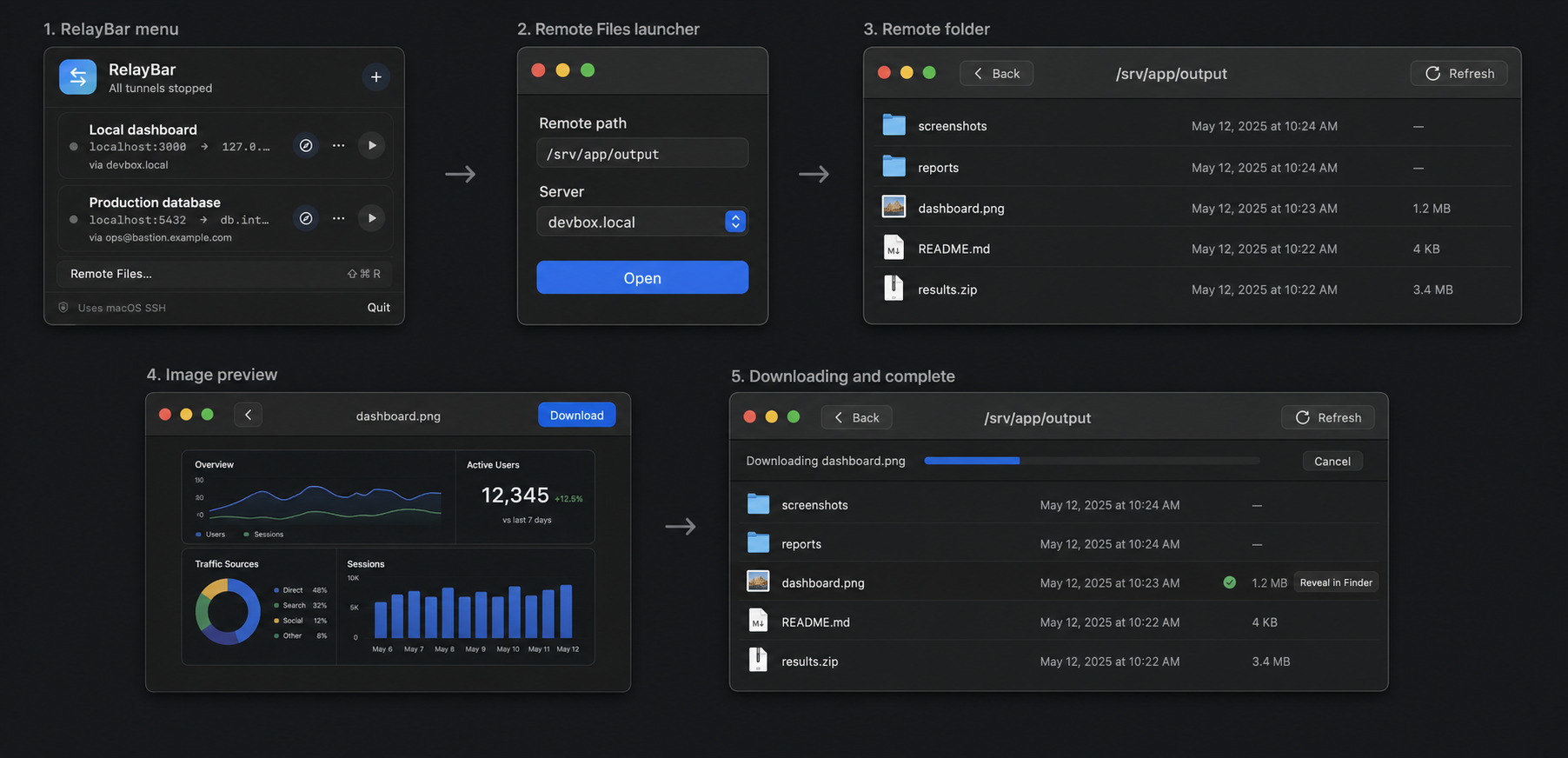Click the 1.2 MB size in Remote folder window
The image size is (1568, 758).
point(1432,209)
